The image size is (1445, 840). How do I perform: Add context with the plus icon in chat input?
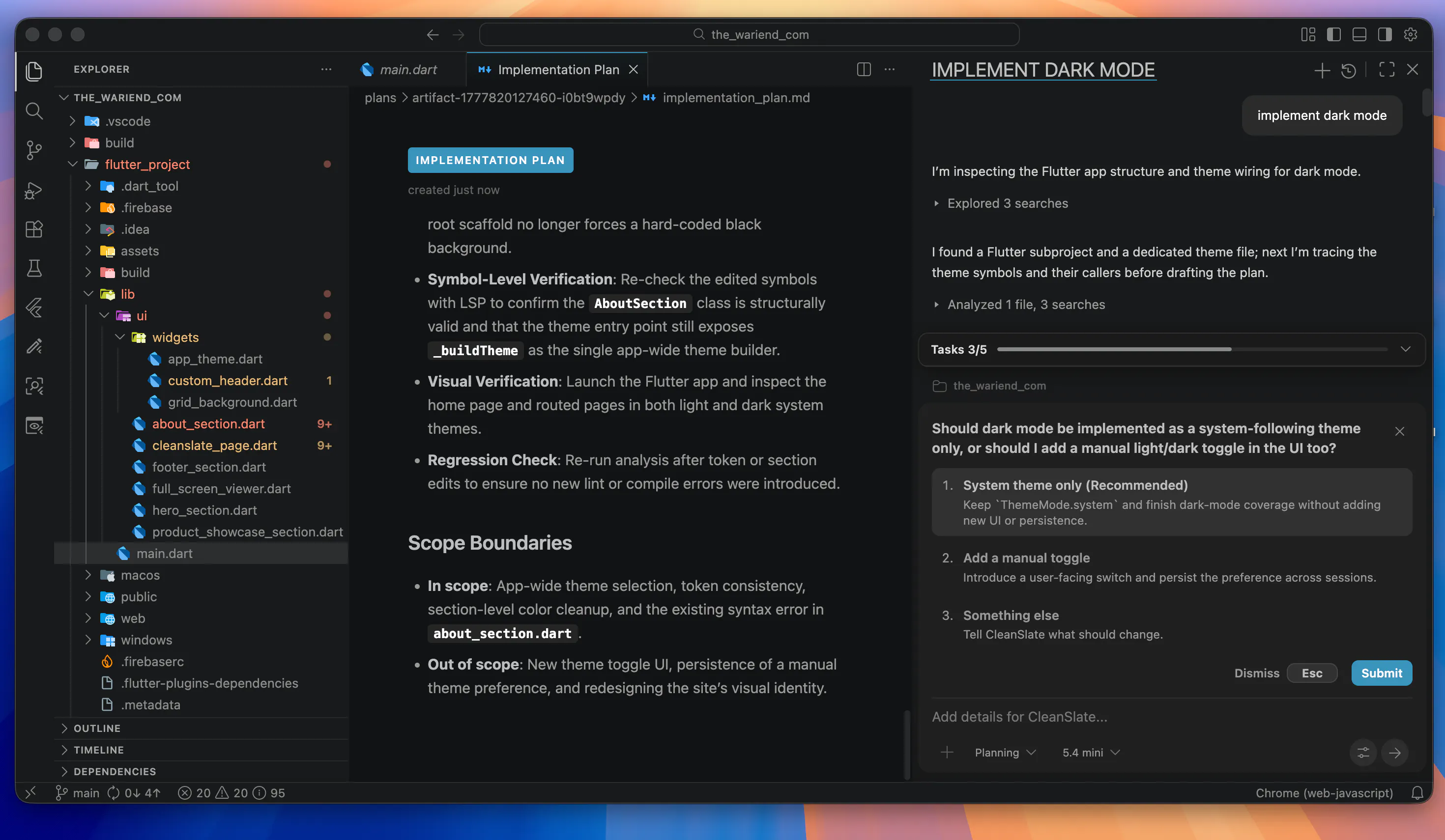pos(947,753)
